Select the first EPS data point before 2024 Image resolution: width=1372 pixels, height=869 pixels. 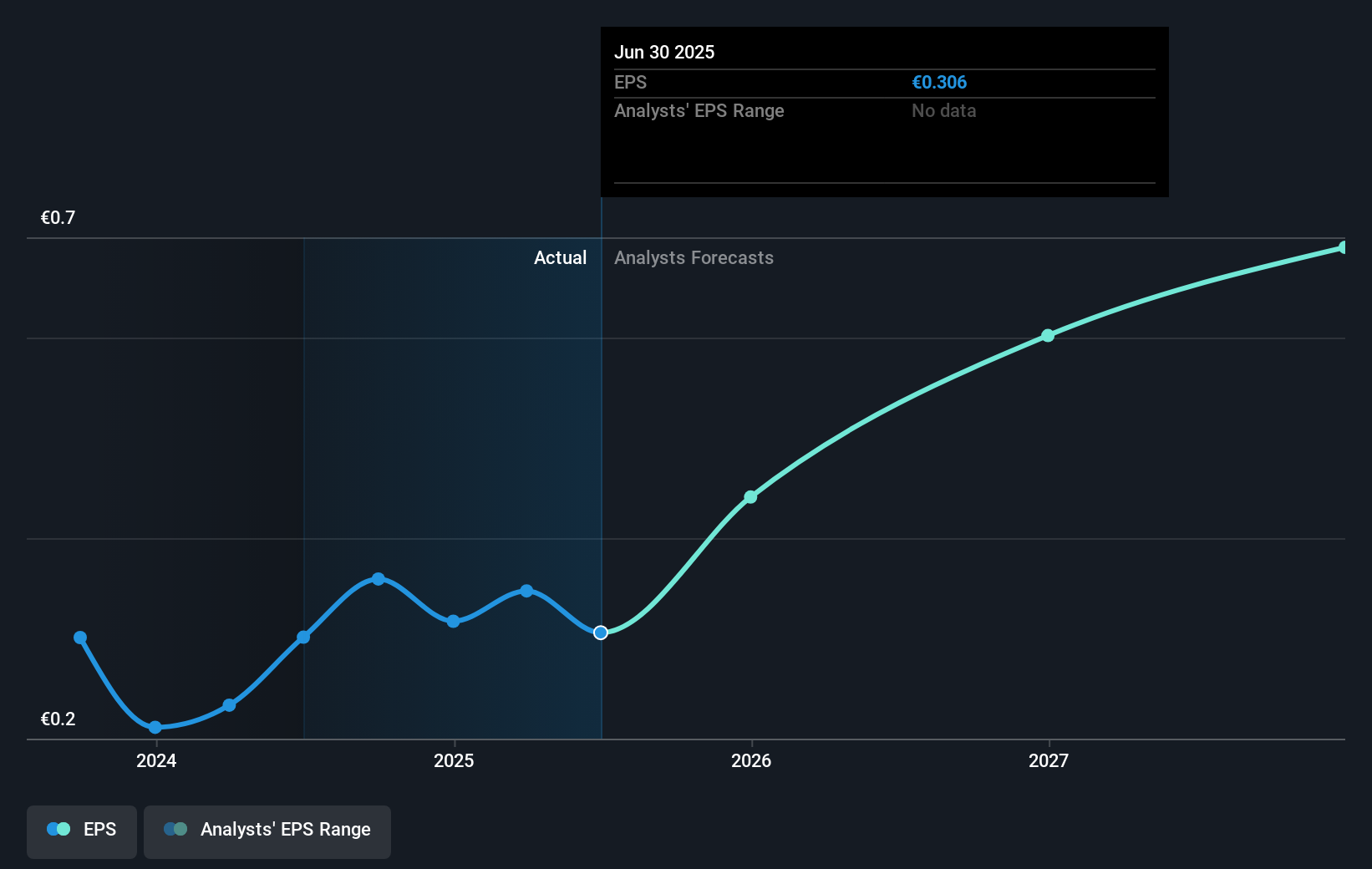80,638
